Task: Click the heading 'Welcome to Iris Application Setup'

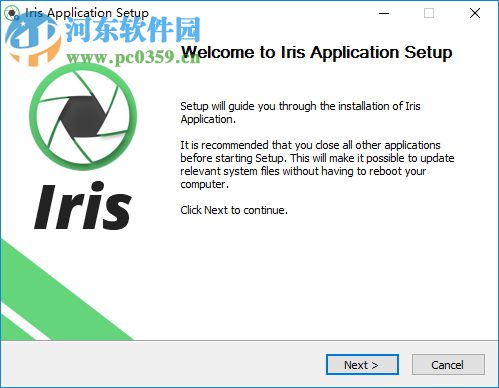Action: click(316, 52)
